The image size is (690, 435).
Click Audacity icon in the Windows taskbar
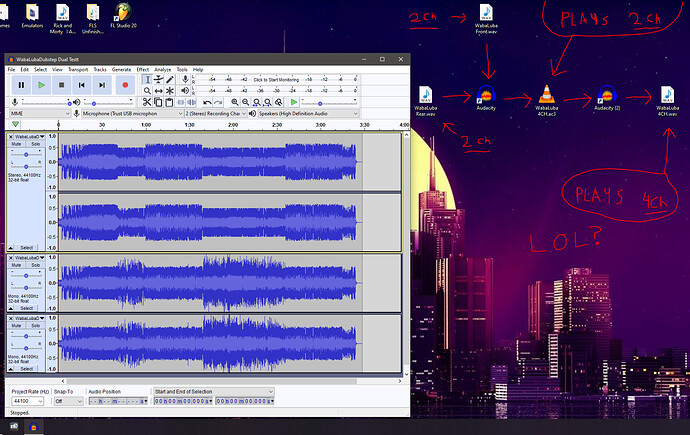(34, 427)
